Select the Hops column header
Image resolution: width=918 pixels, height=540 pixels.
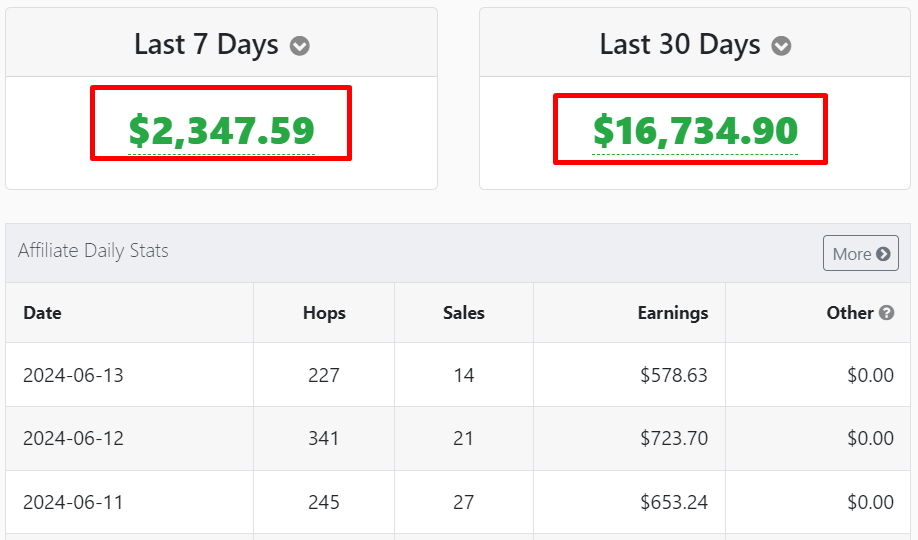coord(324,313)
